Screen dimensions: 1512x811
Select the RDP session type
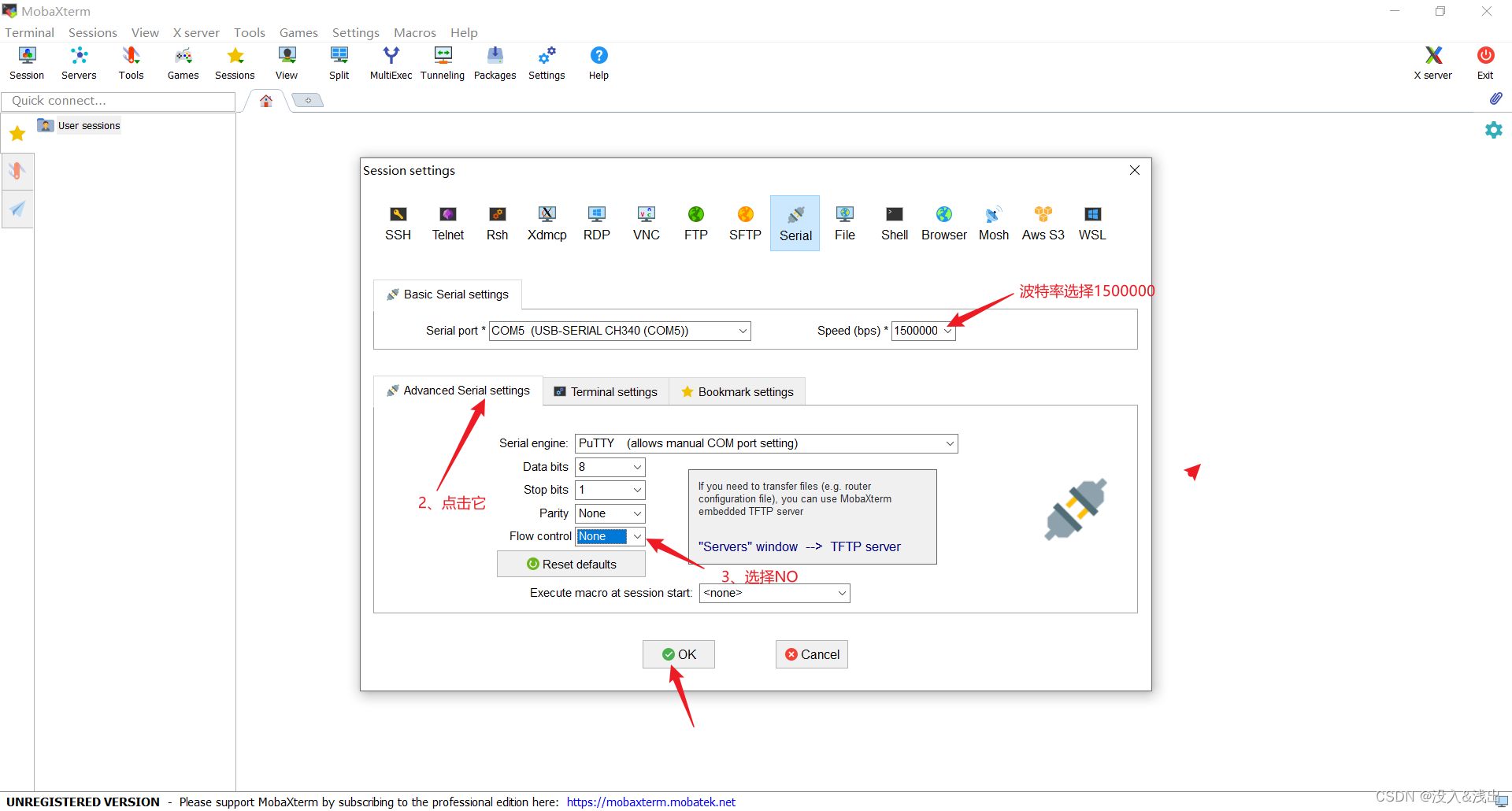[597, 224]
